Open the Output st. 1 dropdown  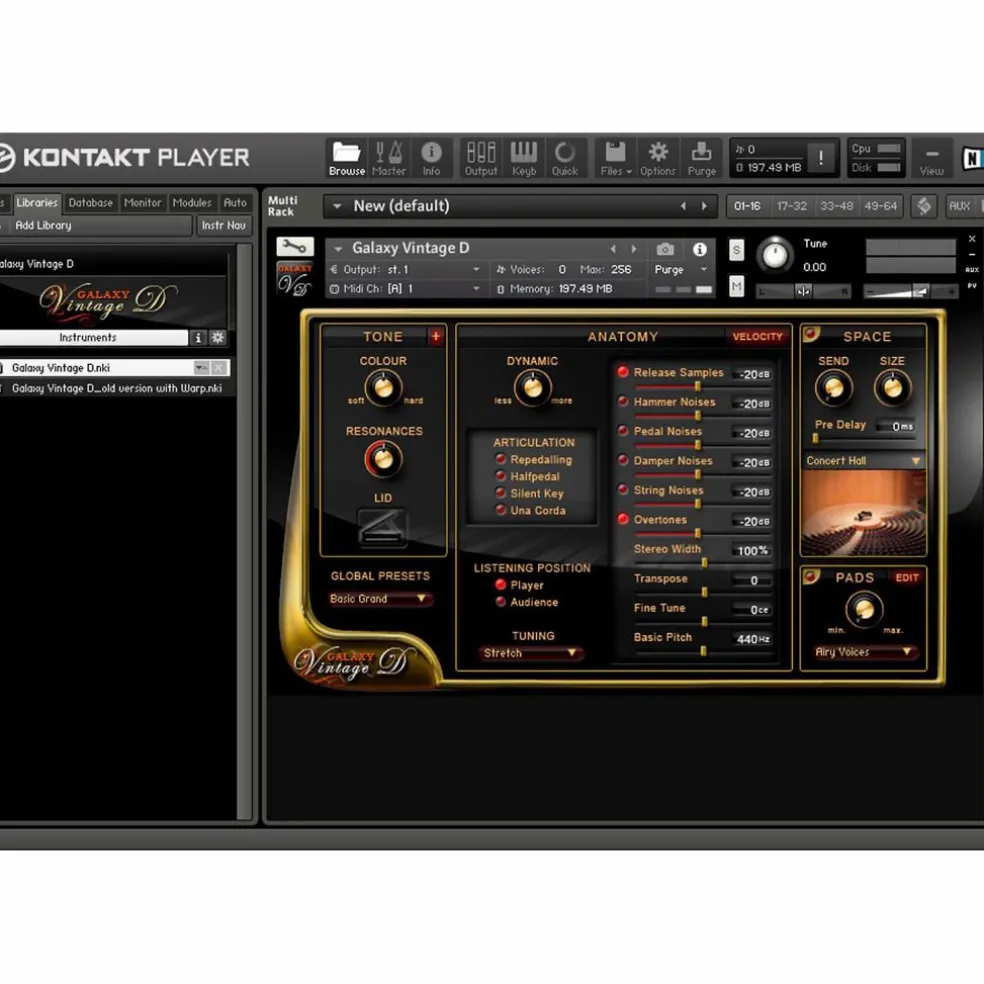click(405, 269)
